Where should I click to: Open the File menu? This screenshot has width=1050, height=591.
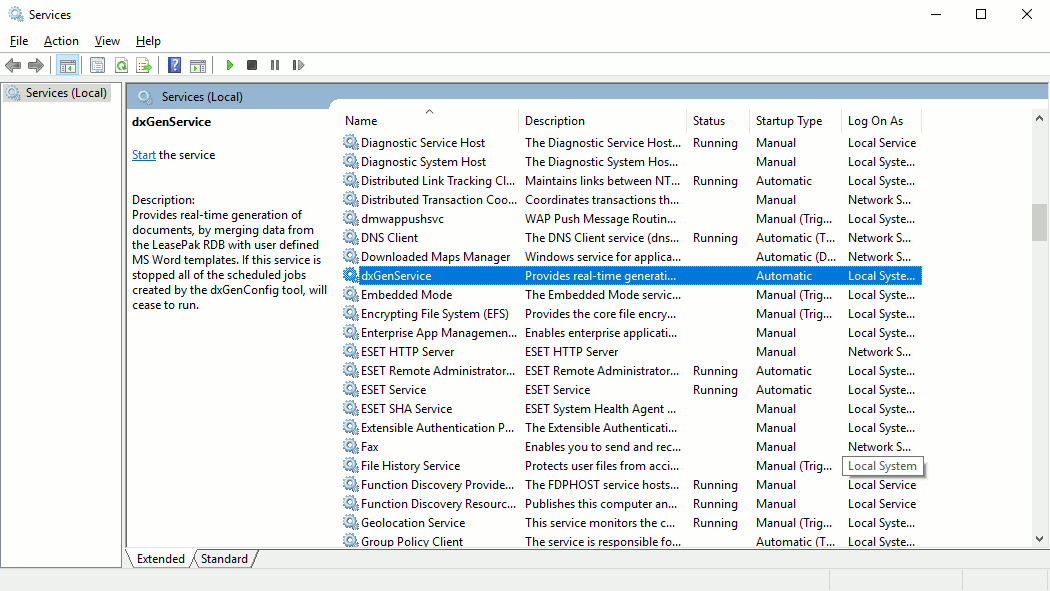tap(19, 41)
